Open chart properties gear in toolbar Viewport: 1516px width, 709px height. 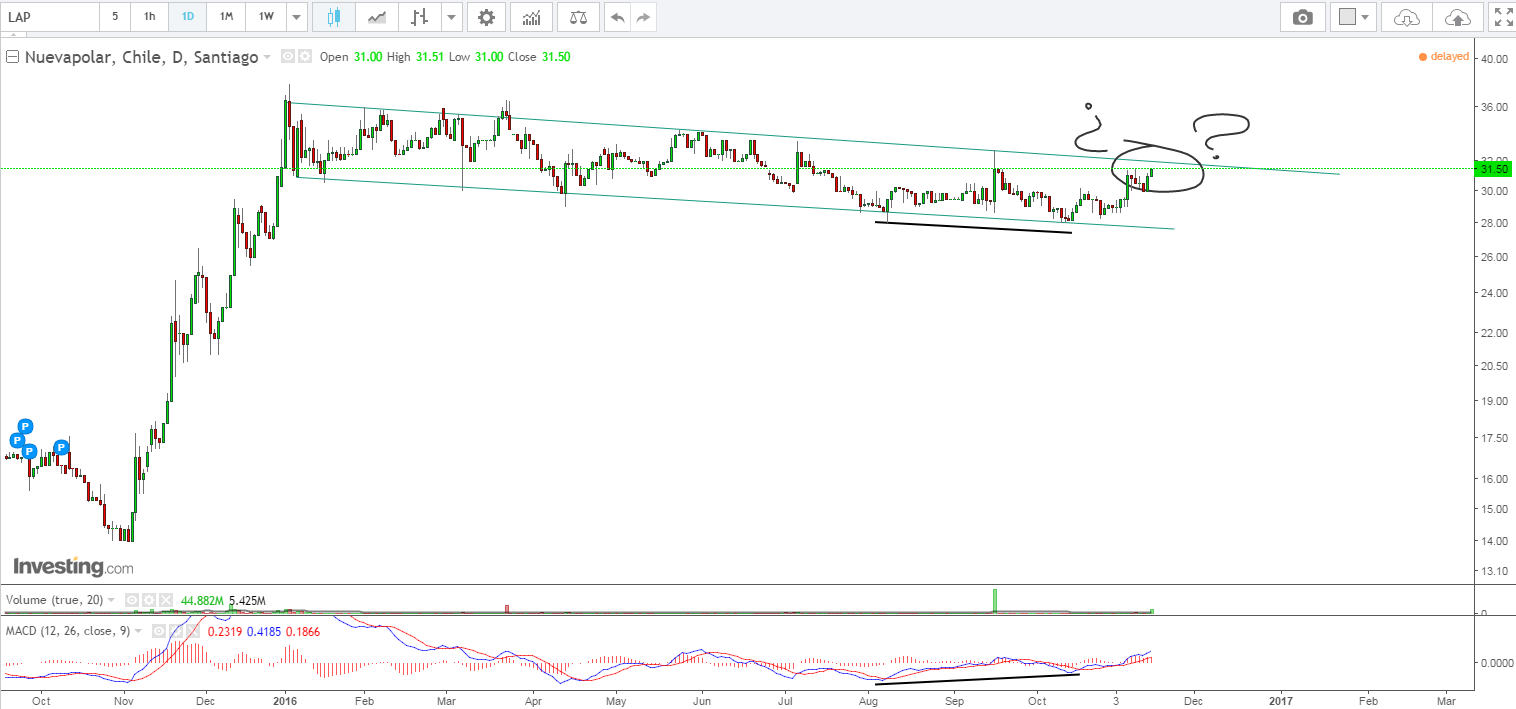(486, 17)
